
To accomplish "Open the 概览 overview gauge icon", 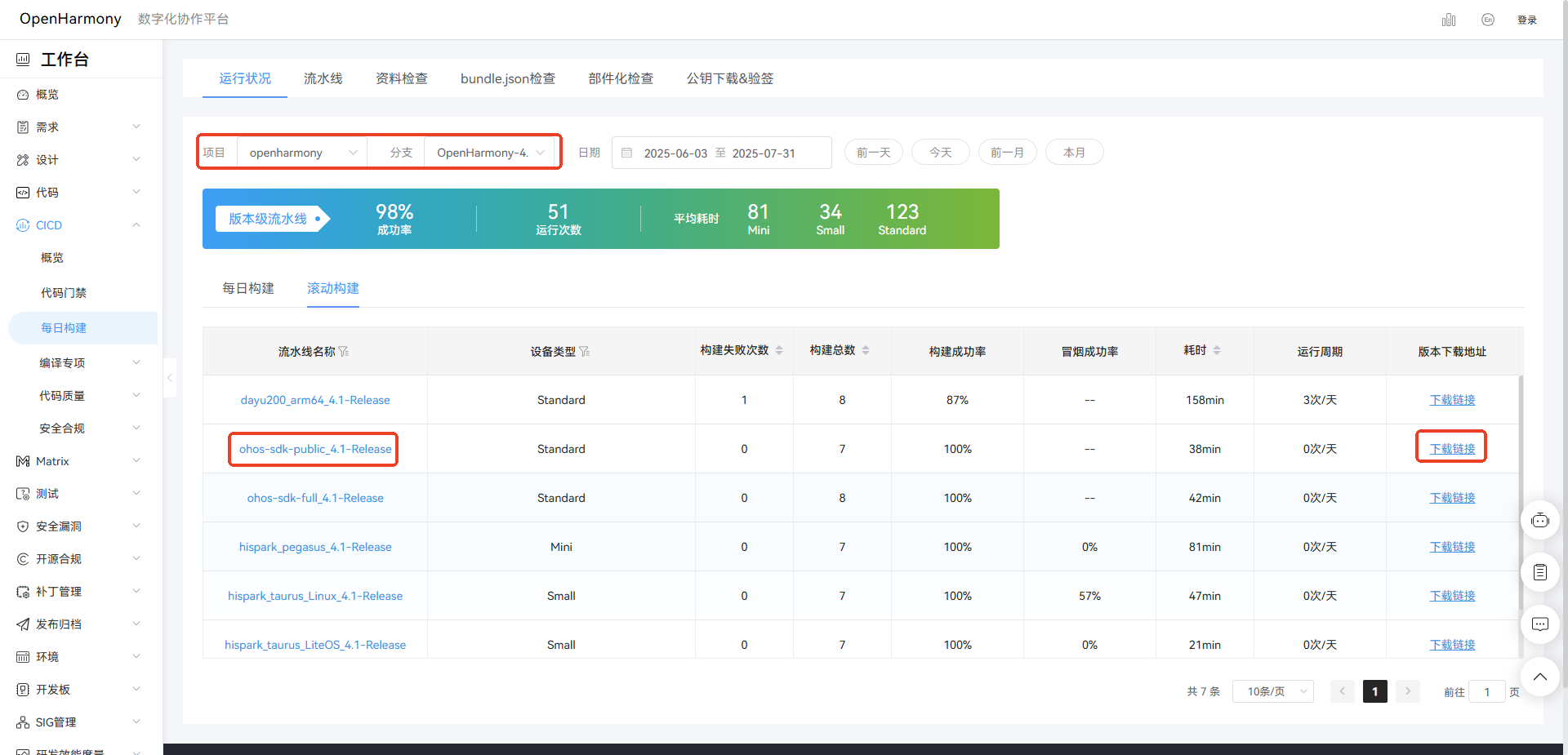I will click(x=23, y=95).
